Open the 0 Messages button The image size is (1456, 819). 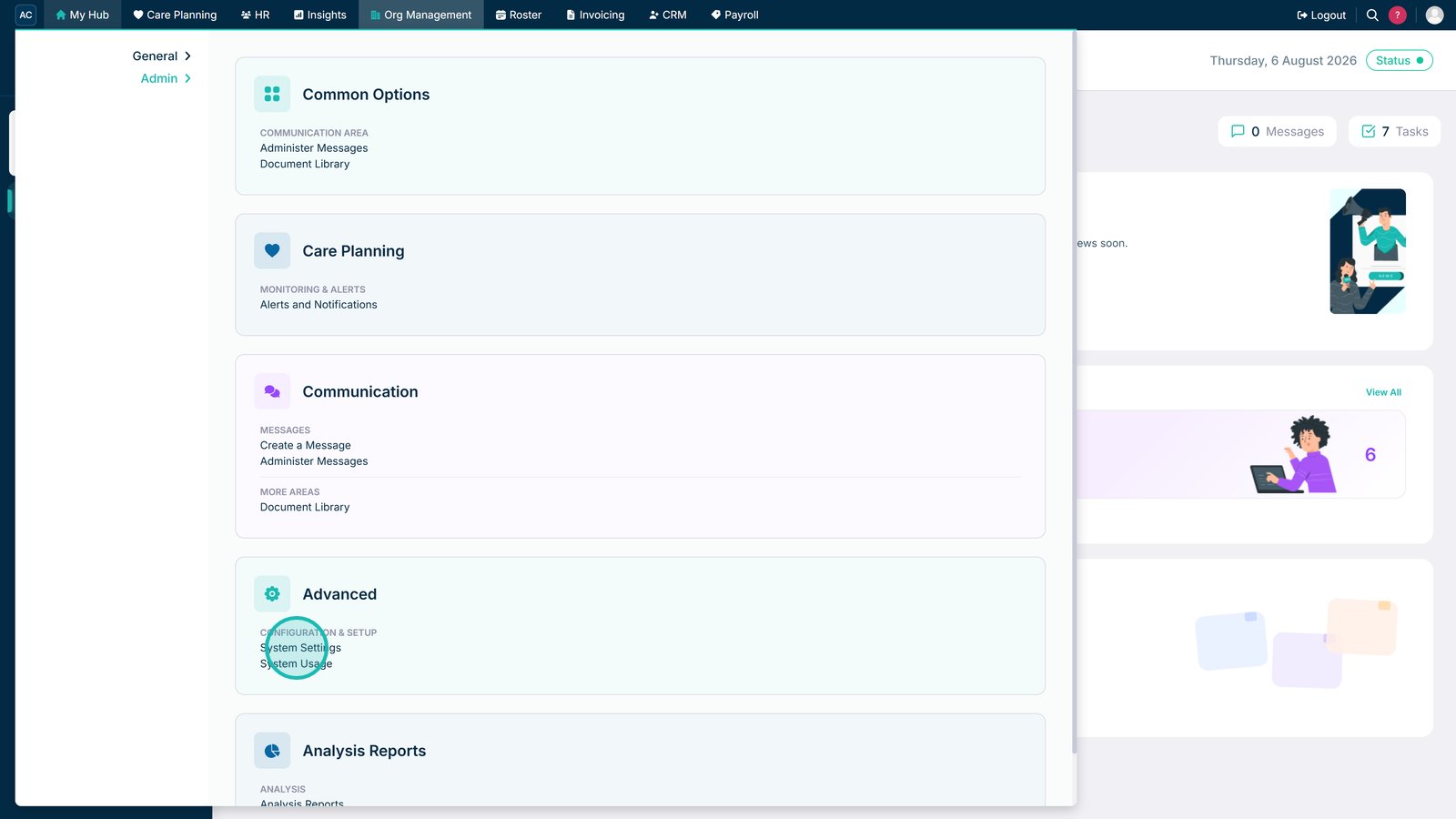(1278, 131)
